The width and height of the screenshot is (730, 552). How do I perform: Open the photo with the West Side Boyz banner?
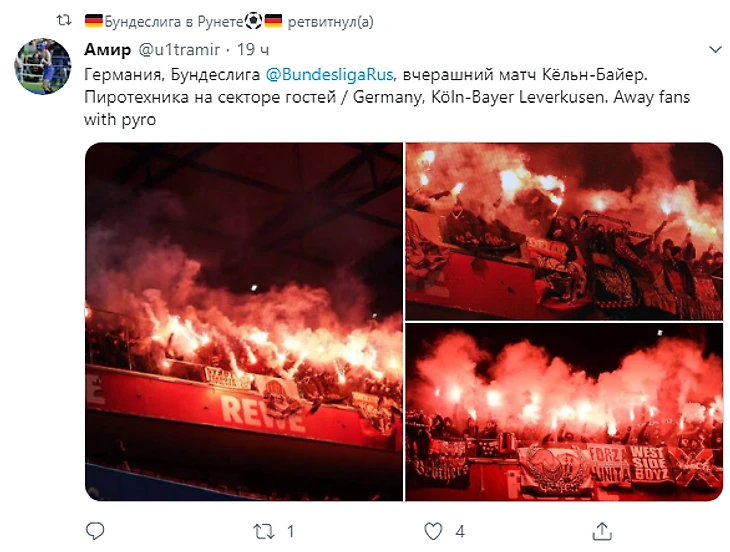point(564,412)
